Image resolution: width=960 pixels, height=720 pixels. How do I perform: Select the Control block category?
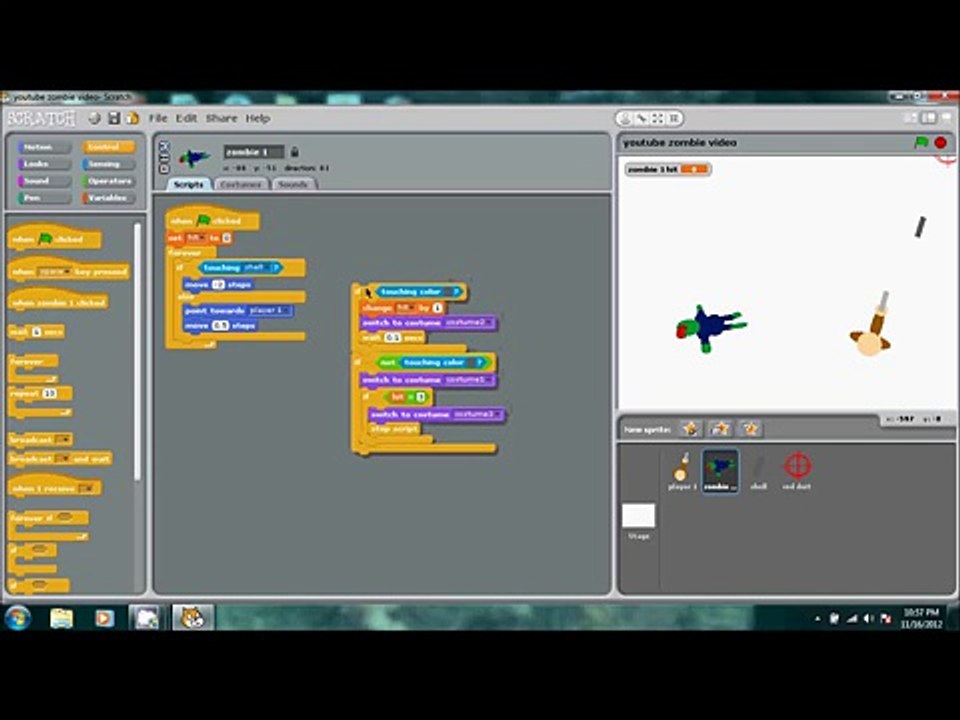(108, 147)
